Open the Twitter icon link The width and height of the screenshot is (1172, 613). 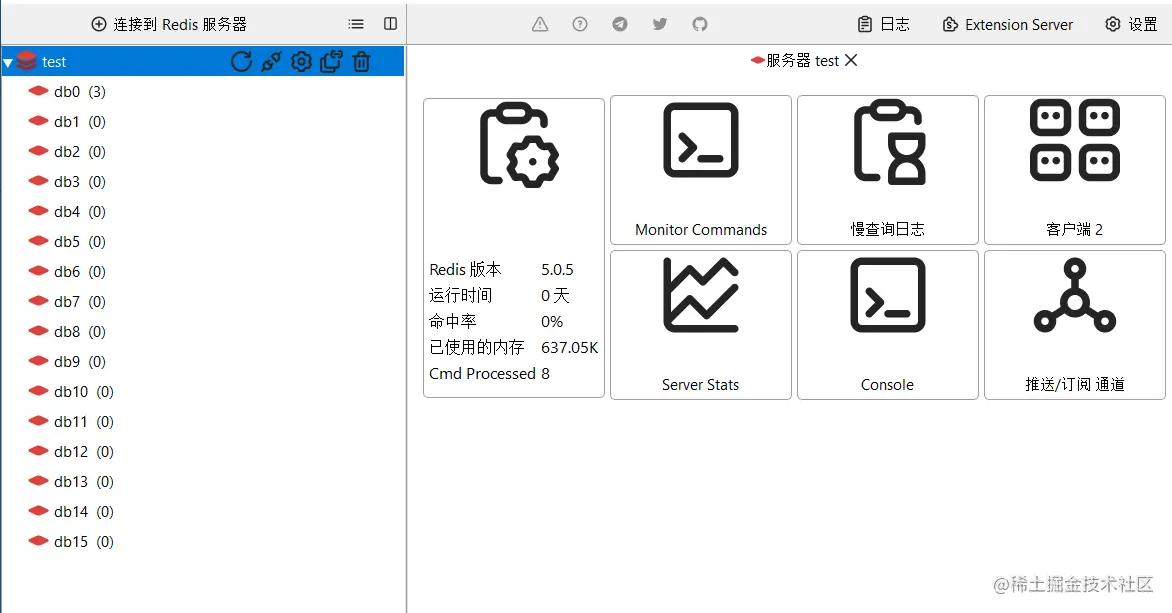click(659, 24)
